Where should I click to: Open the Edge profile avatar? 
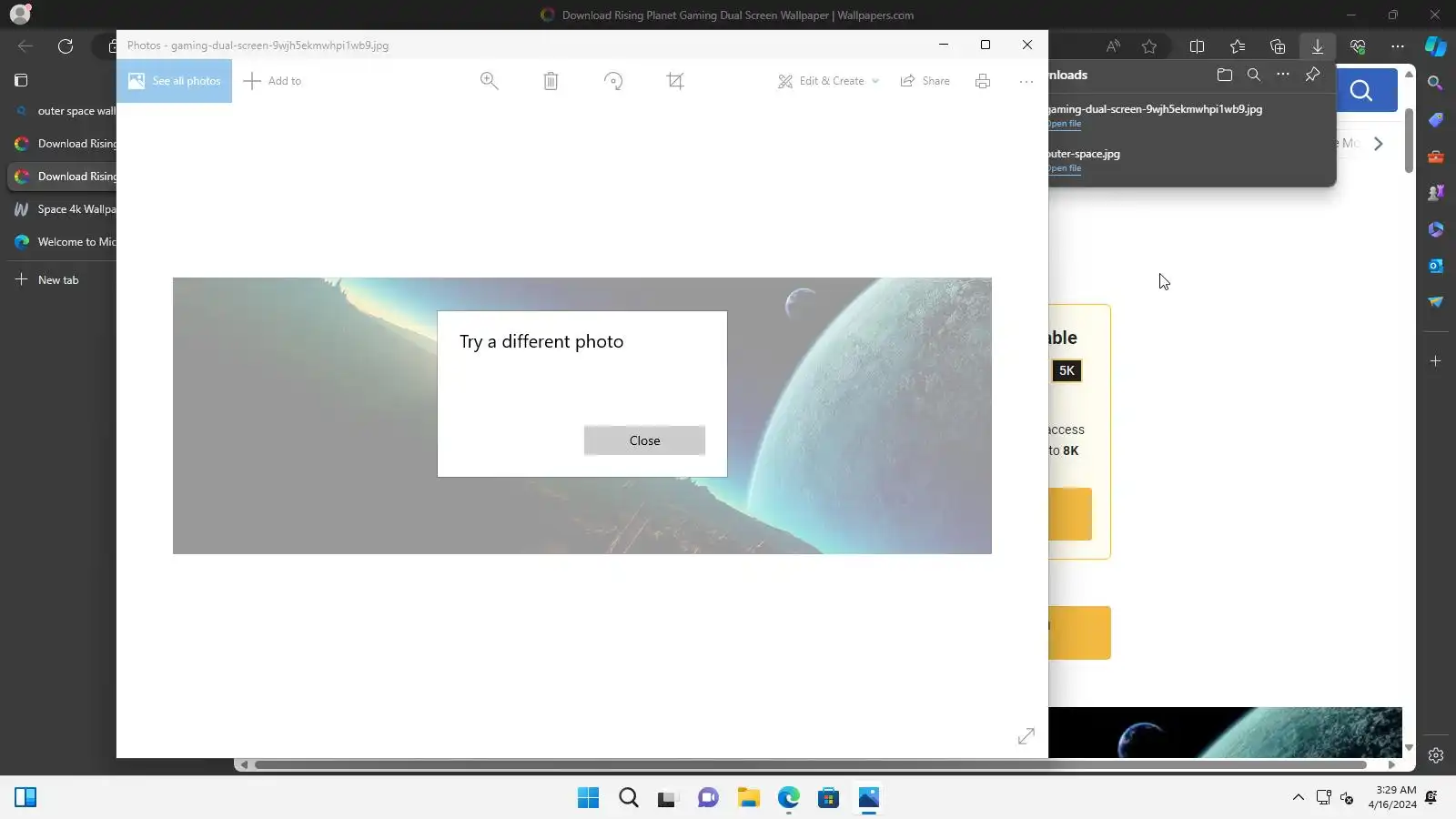click(20, 15)
